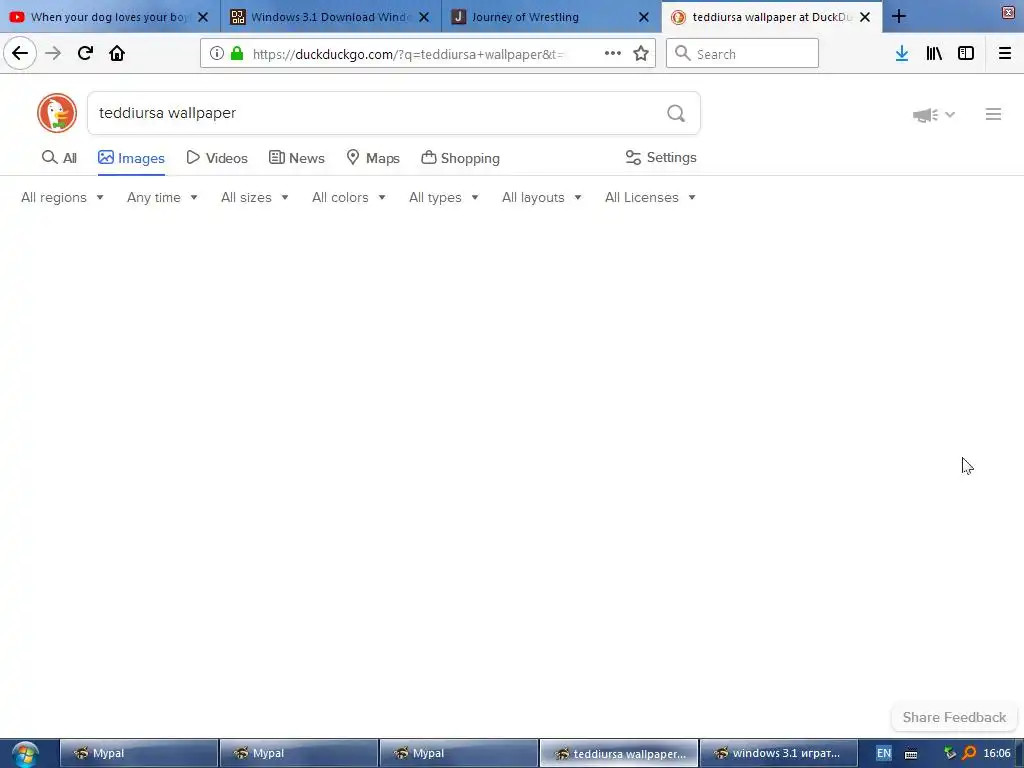Image resolution: width=1024 pixels, height=768 pixels.
Task: Switch to first Mypal taskbar window
Action: point(139,753)
